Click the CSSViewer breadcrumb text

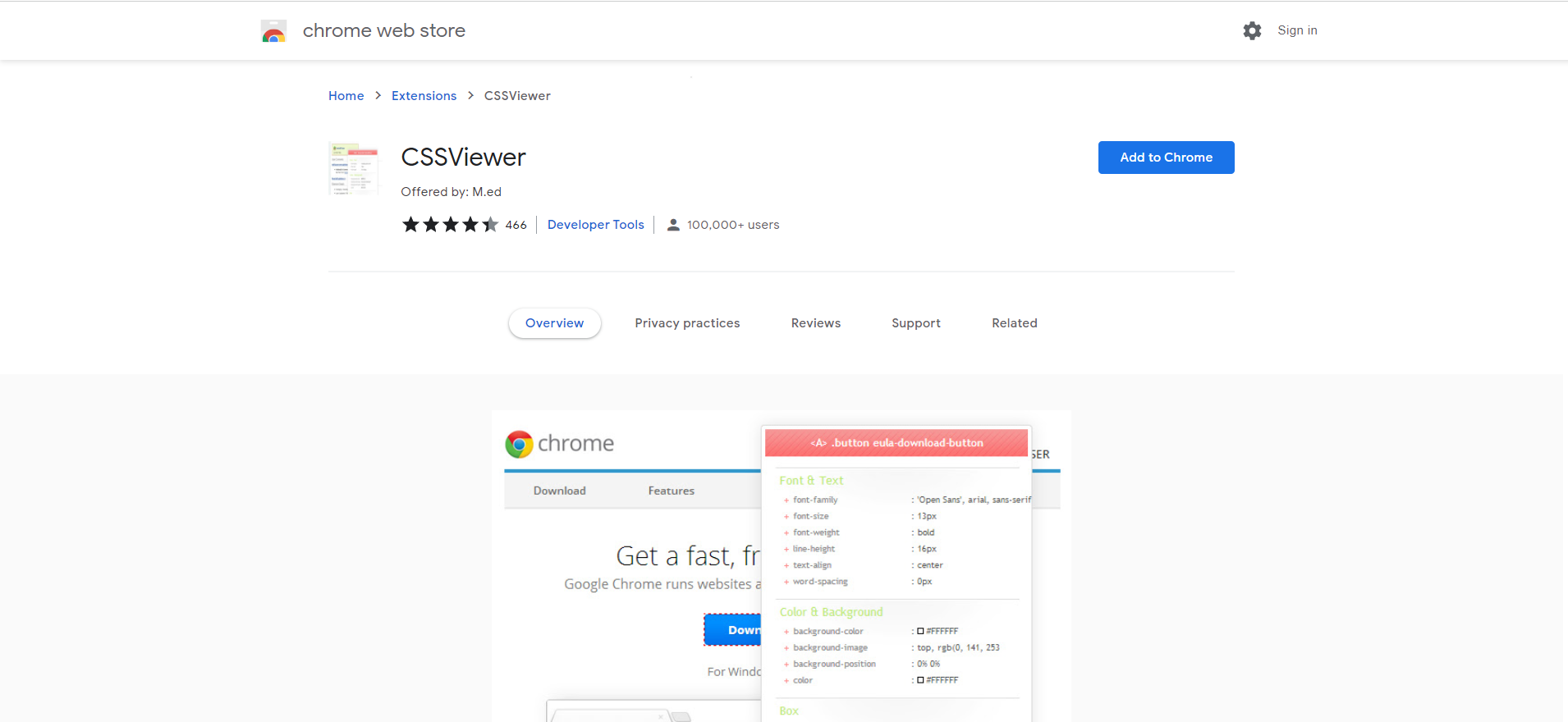[517, 96]
